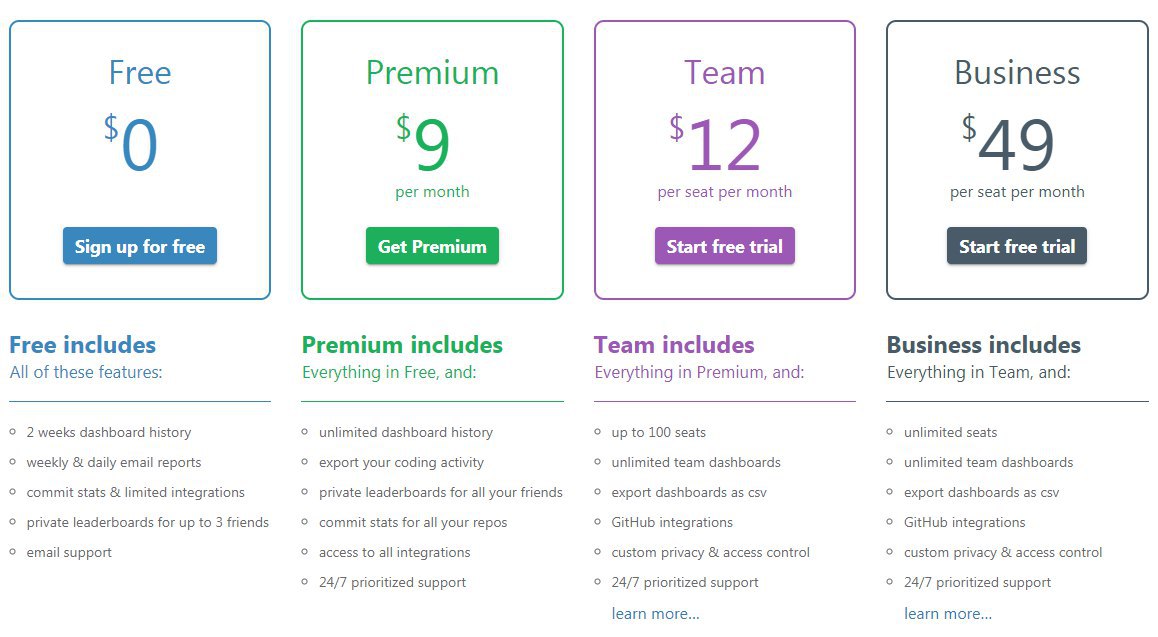Click the unlimited dashboard history item
The width and height of the screenshot is (1158, 637).
405,433
